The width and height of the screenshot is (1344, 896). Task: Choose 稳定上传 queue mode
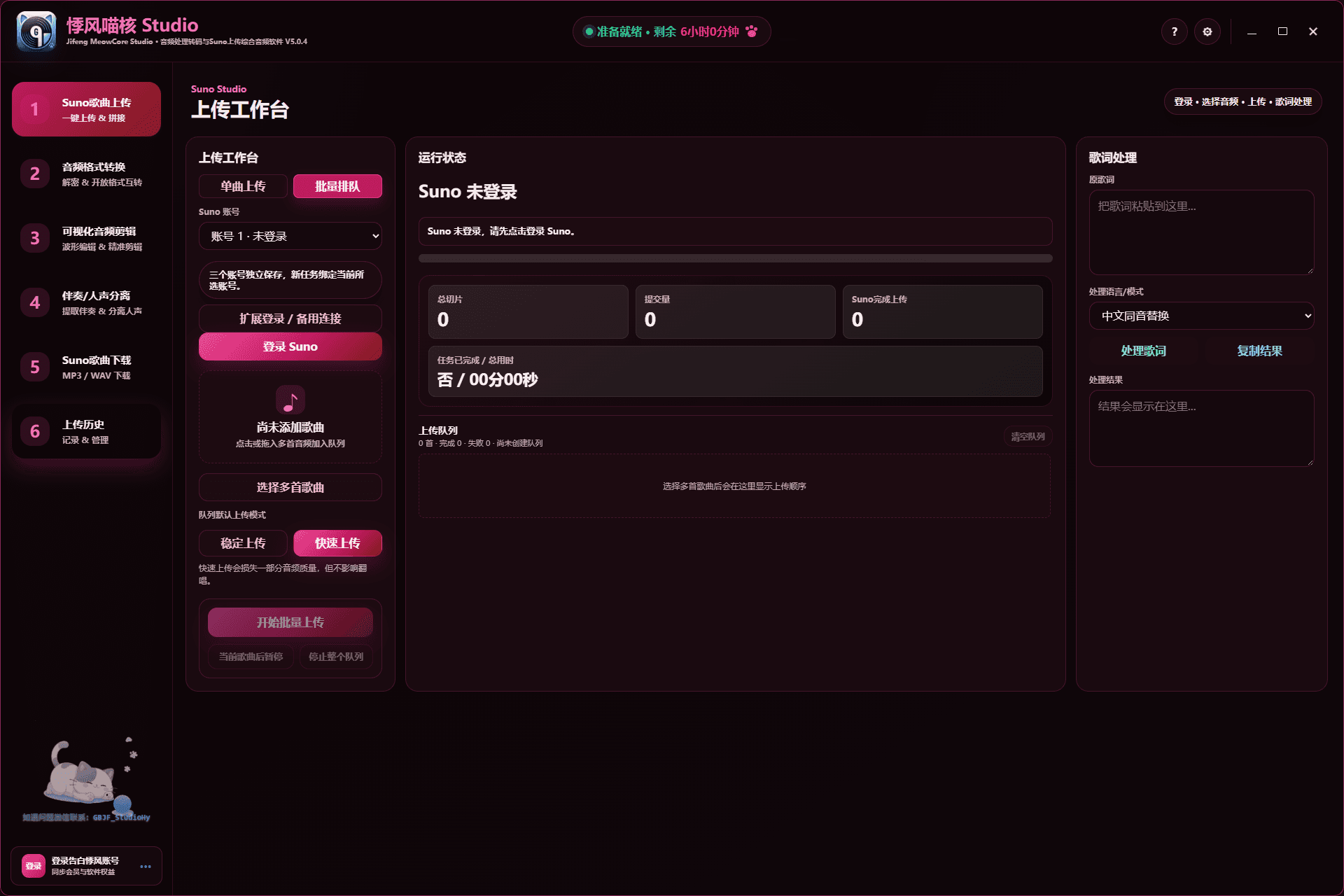coord(243,543)
